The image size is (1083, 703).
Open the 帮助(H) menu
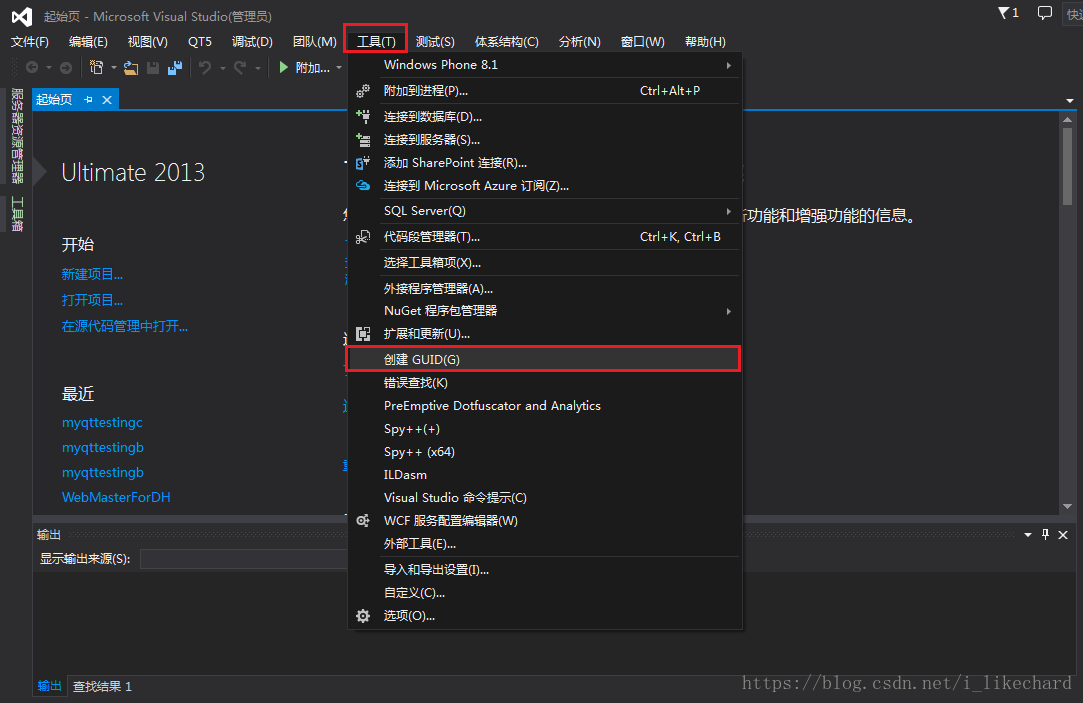[705, 41]
